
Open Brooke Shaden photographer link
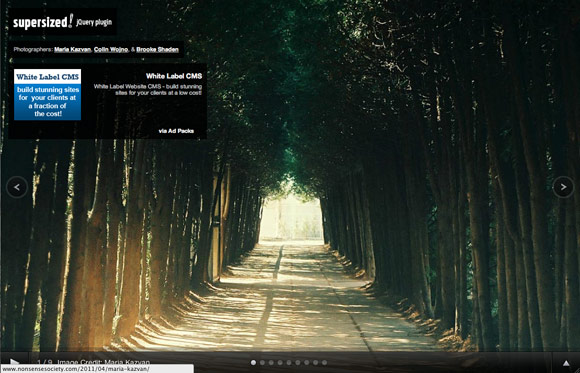[158, 49]
